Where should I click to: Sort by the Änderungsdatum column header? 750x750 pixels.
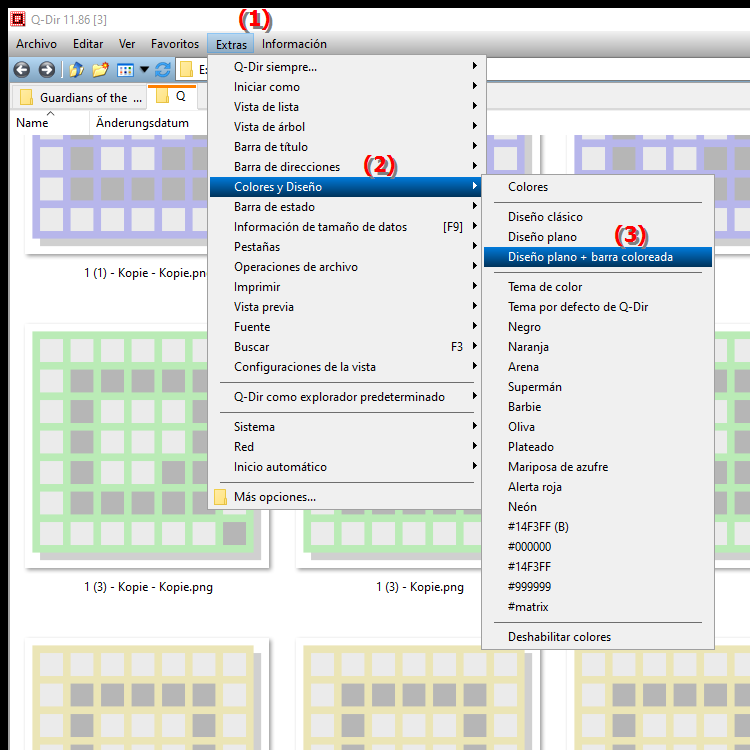142,123
